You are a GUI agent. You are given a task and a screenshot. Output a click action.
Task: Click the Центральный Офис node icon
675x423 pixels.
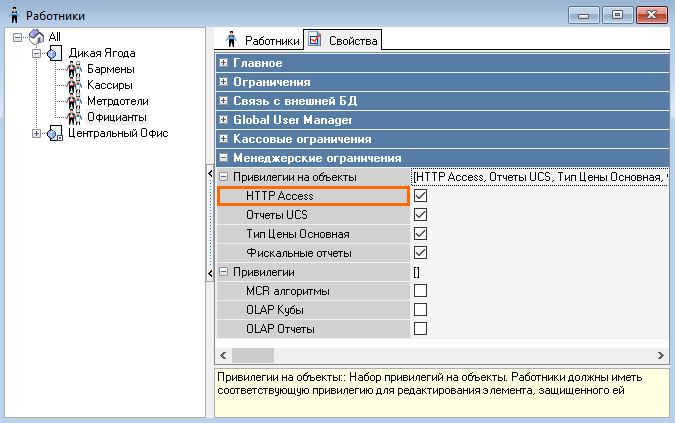point(55,134)
